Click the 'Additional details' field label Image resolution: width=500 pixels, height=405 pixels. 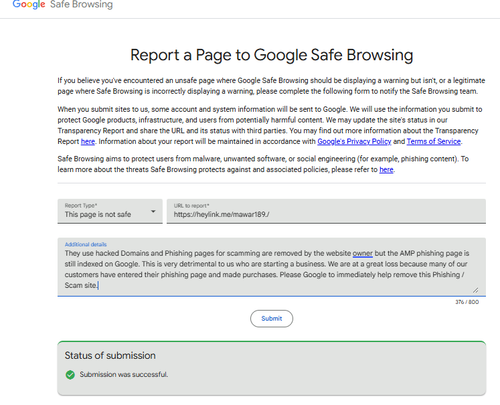pos(86,244)
